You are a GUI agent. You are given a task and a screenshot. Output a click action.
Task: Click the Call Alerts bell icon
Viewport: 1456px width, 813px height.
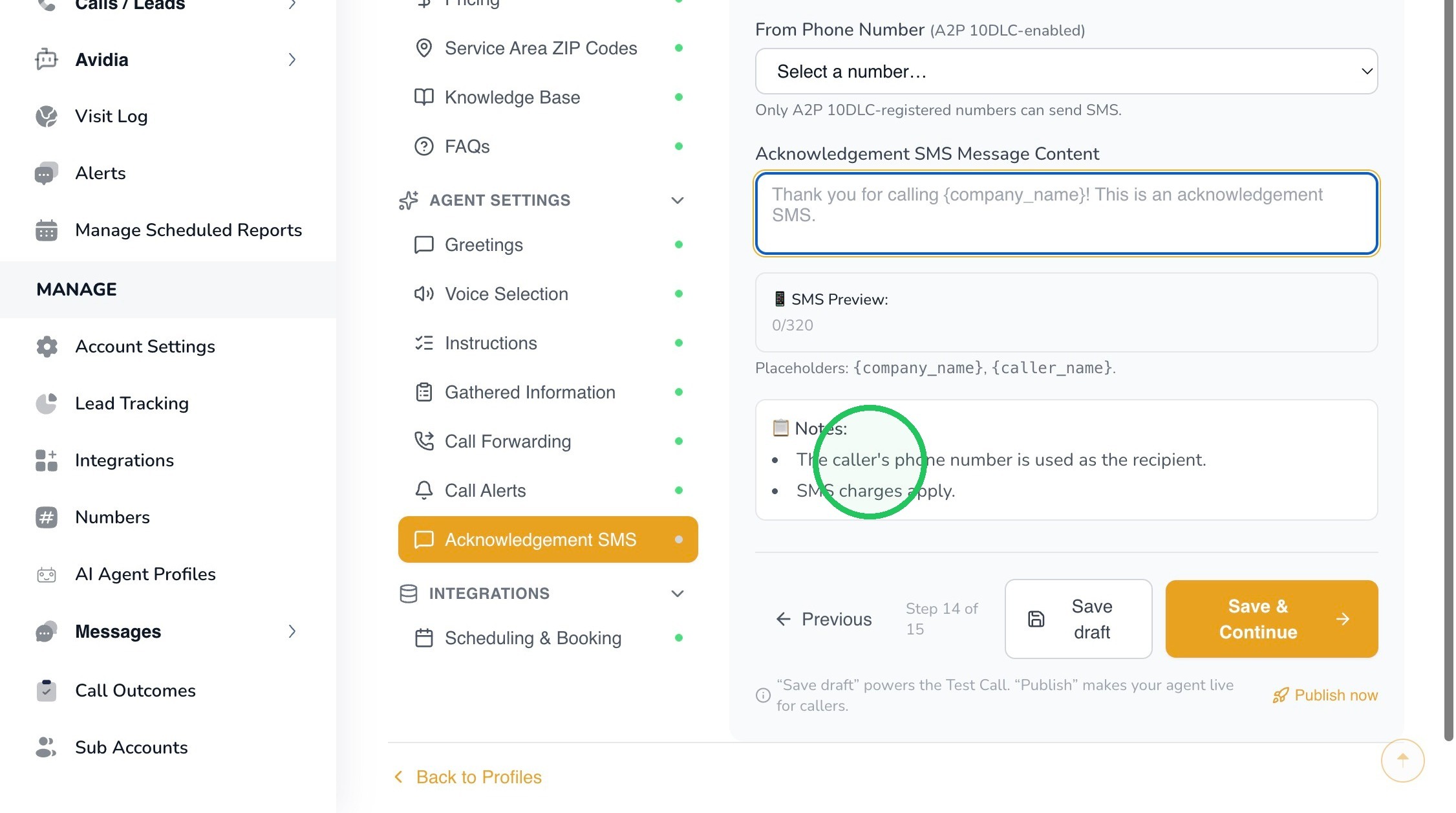pos(424,490)
